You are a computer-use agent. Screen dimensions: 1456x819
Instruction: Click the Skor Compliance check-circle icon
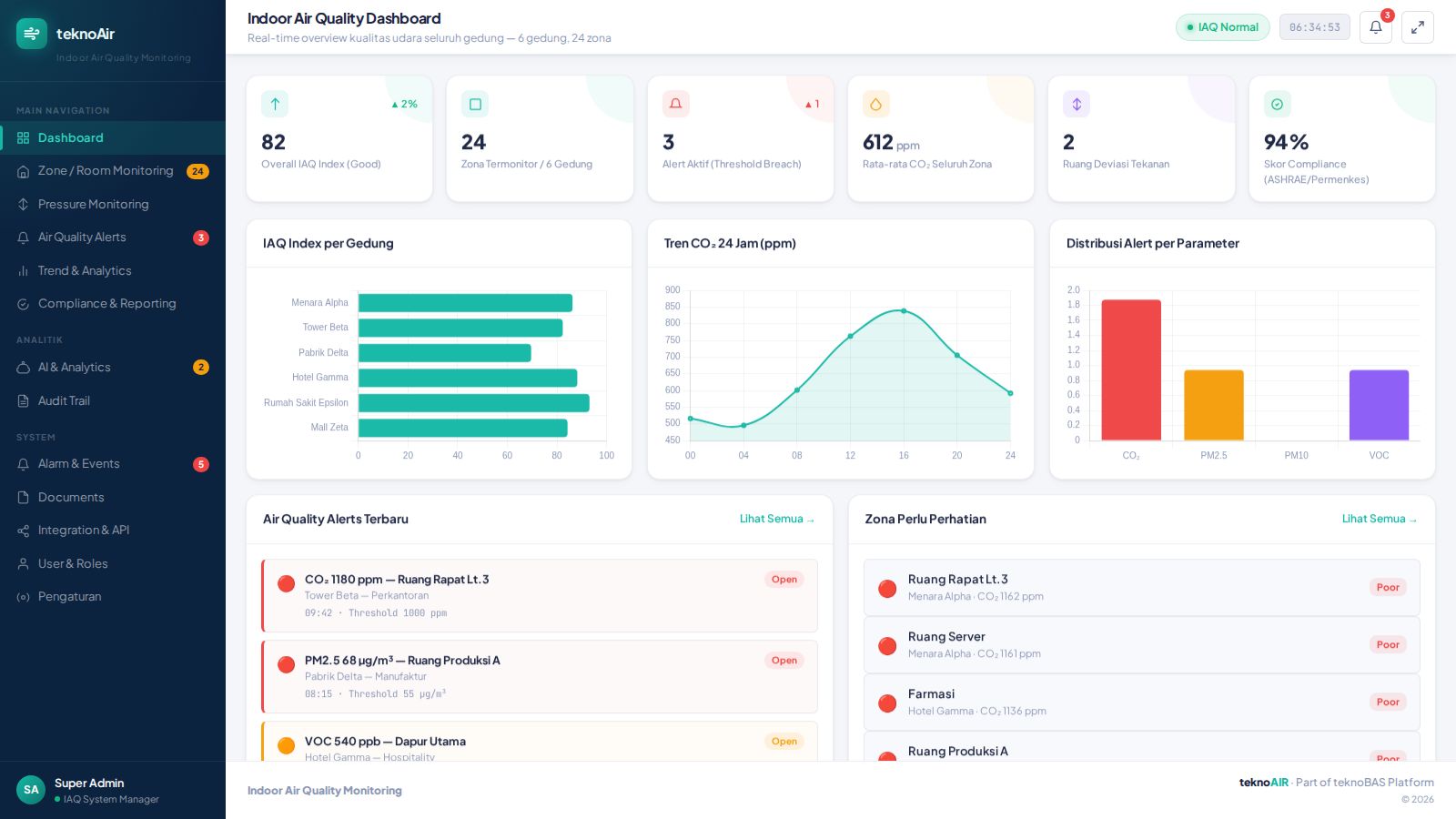pos(1278,104)
